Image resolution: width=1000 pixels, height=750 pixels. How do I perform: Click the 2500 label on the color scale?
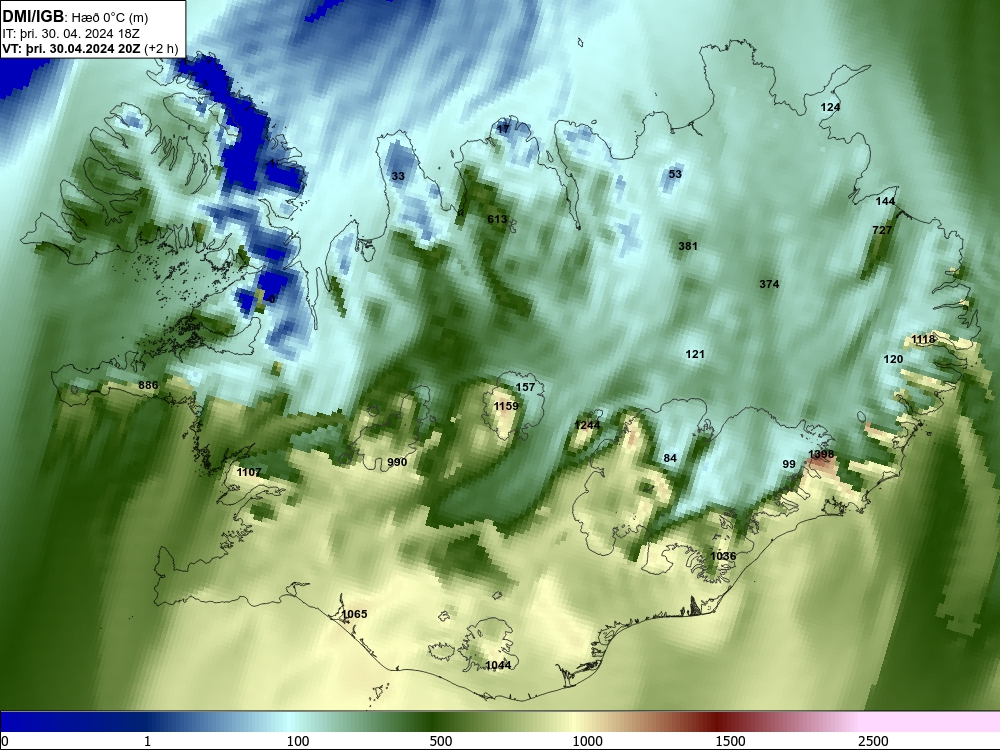point(873,741)
